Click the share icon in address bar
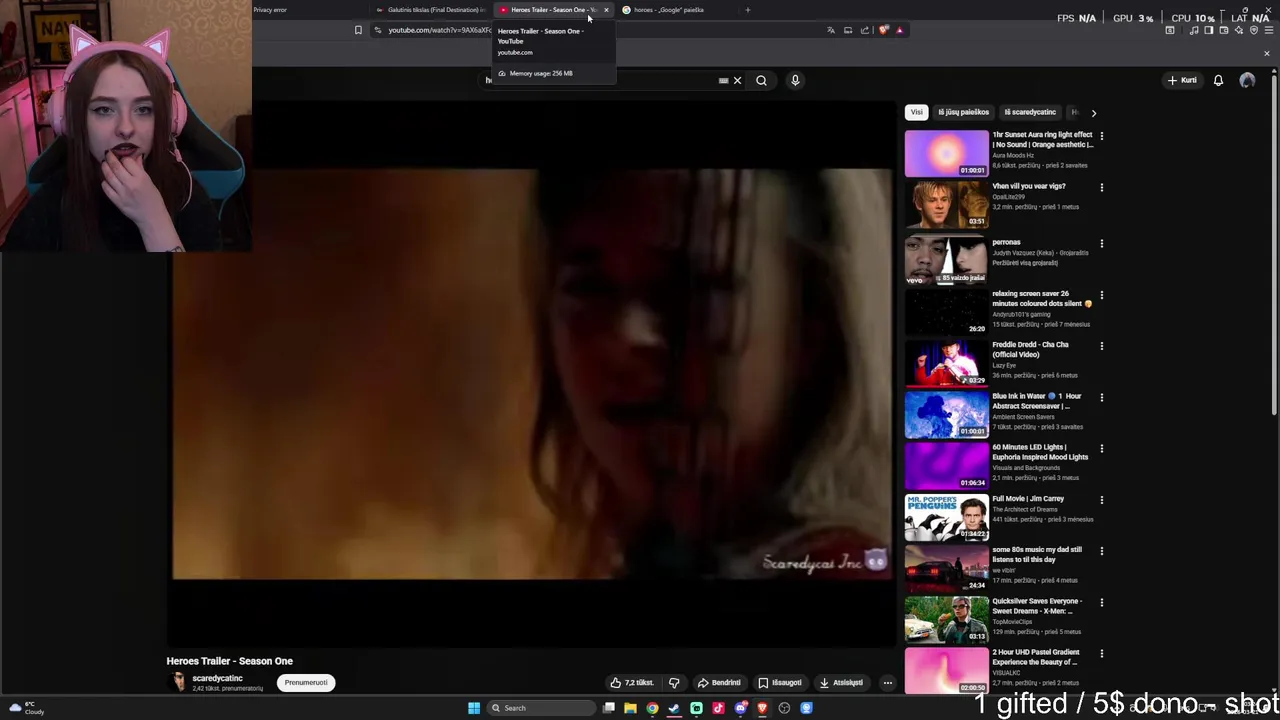Screen dimensions: 1280x720 (x=865, y=30)
